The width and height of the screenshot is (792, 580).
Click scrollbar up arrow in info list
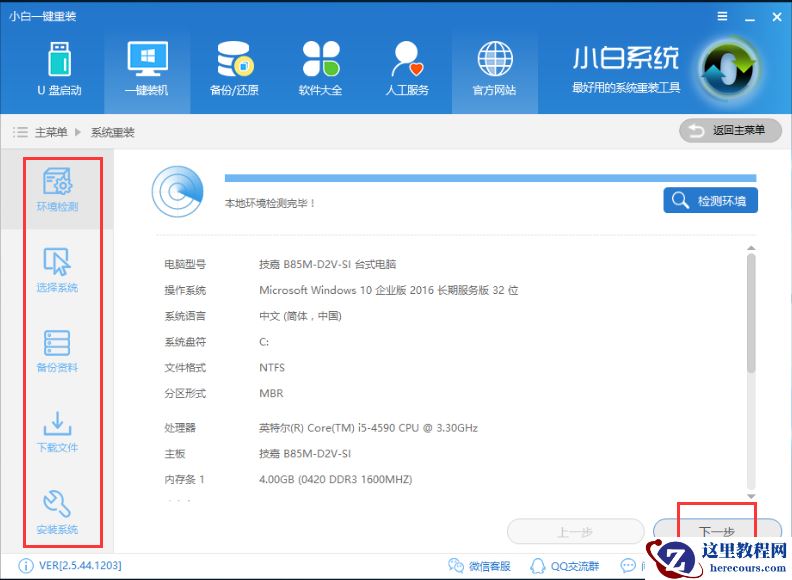pos(751,248)
